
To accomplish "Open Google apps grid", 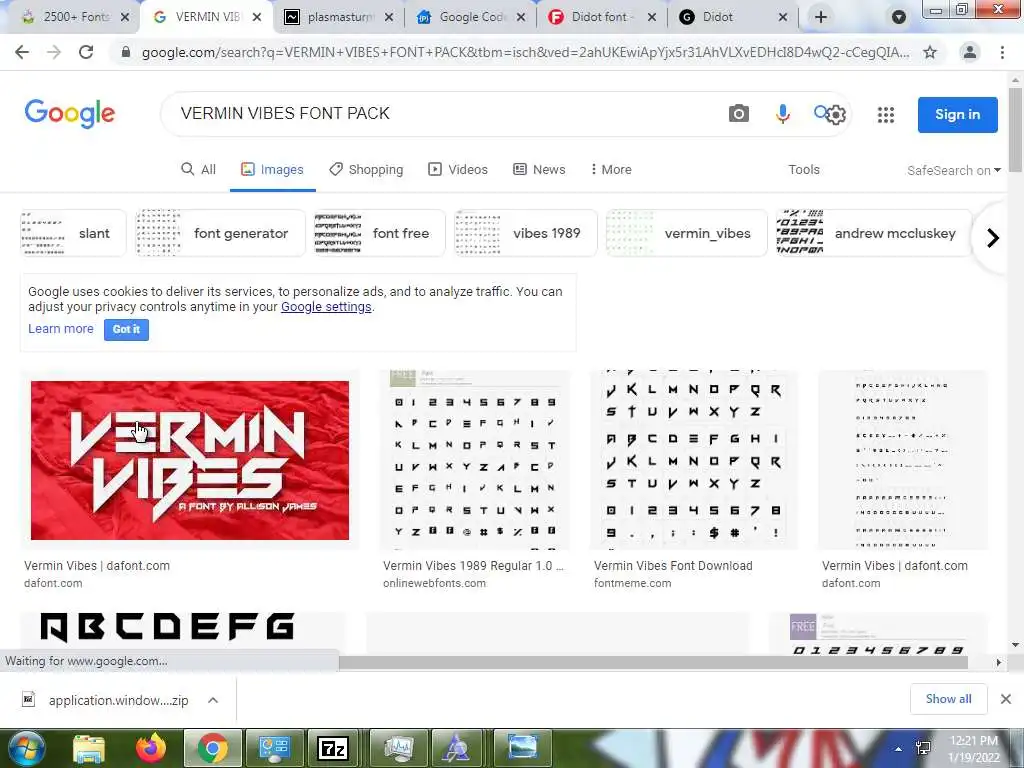I will 886,115.
